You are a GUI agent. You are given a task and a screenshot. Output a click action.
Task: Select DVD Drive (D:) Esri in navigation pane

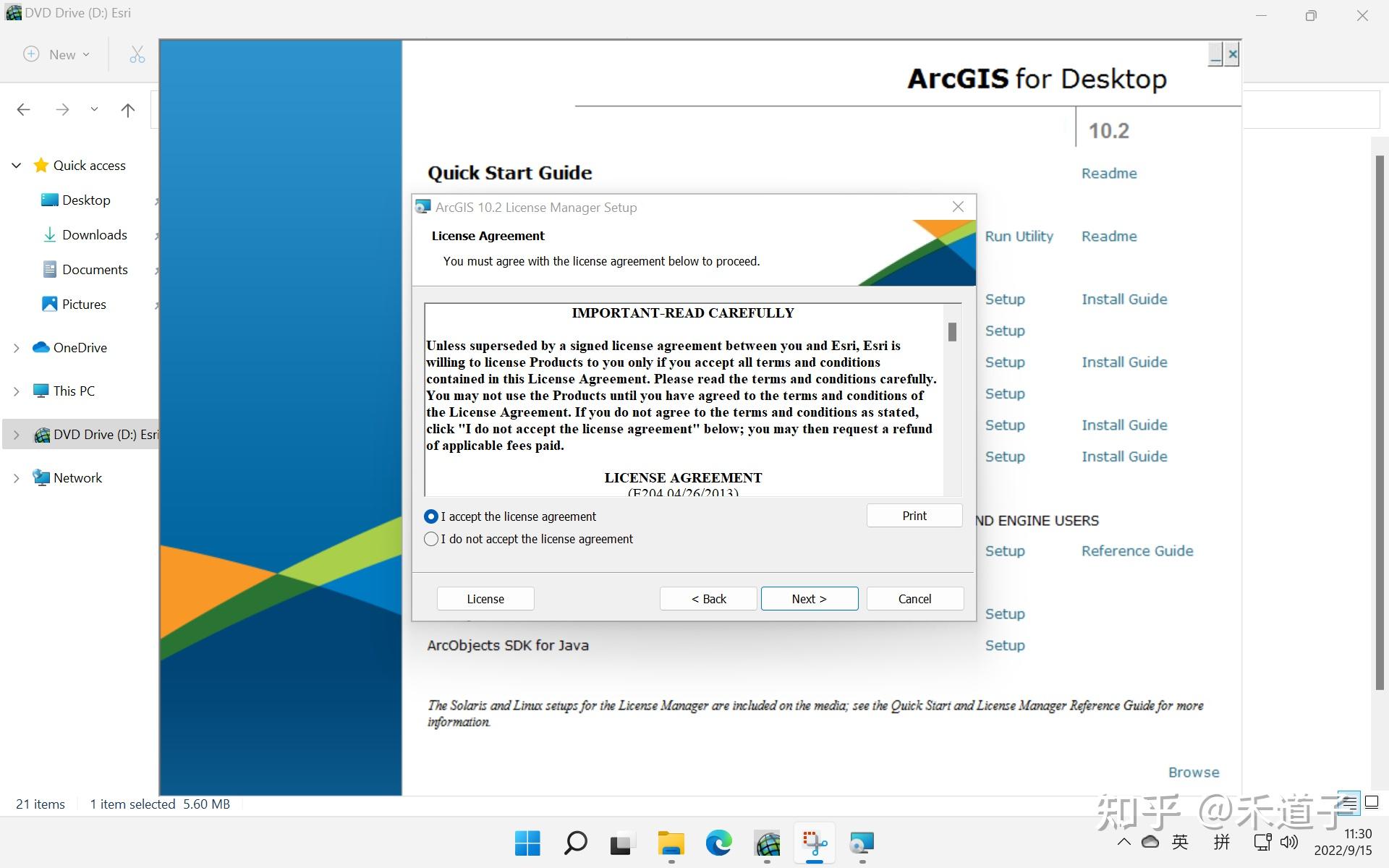click(x=106, y=435)
